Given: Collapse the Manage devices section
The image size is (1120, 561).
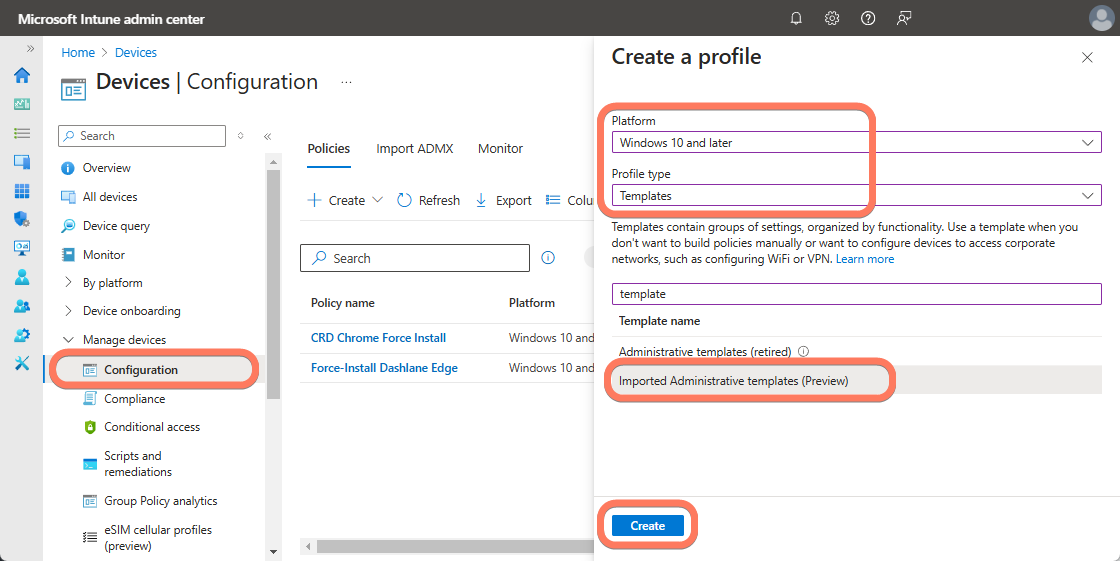Looking at the screenshot, I should pyautogui.click(x=69, y=340).
